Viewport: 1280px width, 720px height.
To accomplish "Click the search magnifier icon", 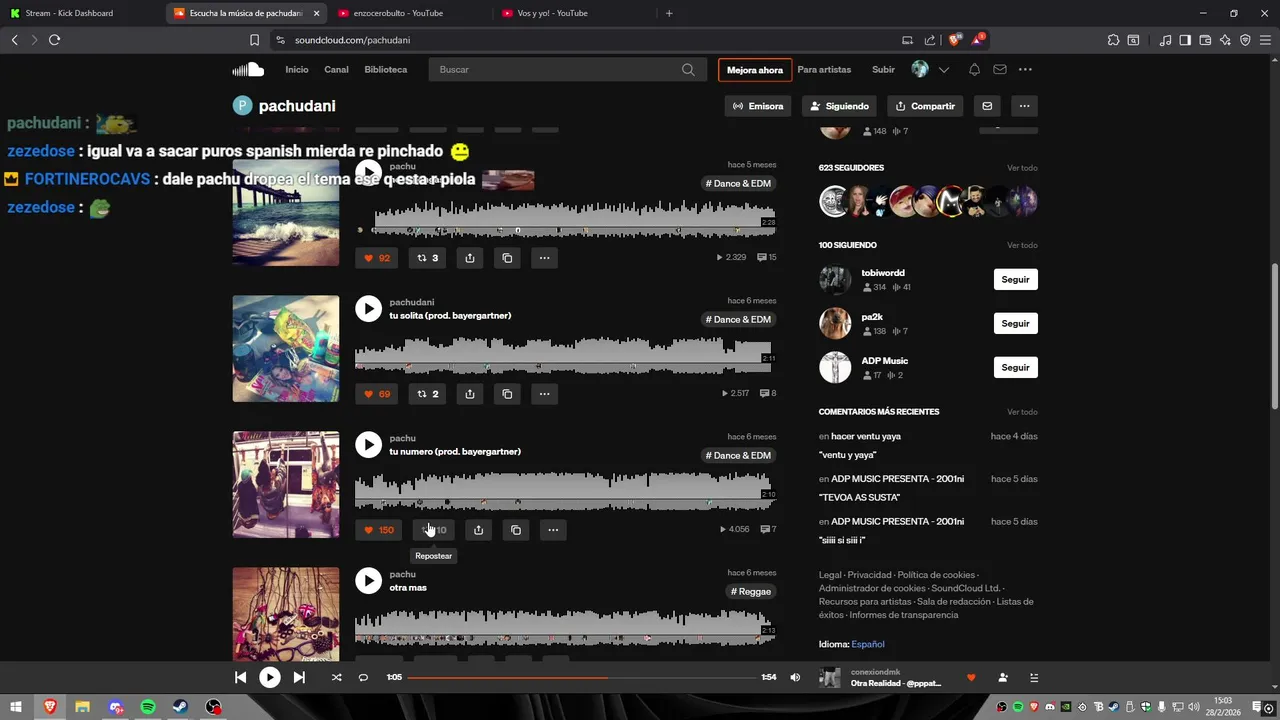I will (688, 69).
